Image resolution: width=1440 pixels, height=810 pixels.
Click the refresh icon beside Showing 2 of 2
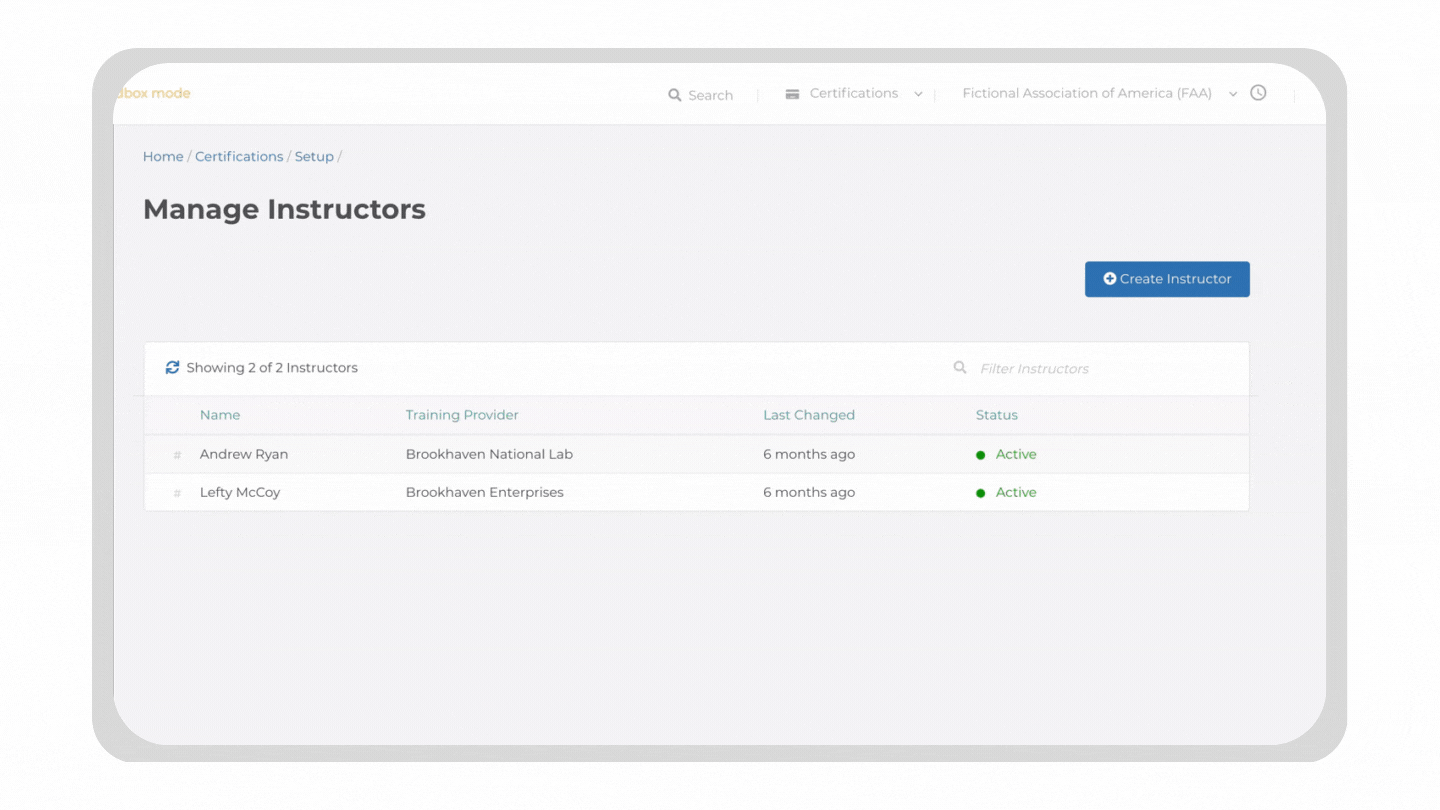point(172,368)
